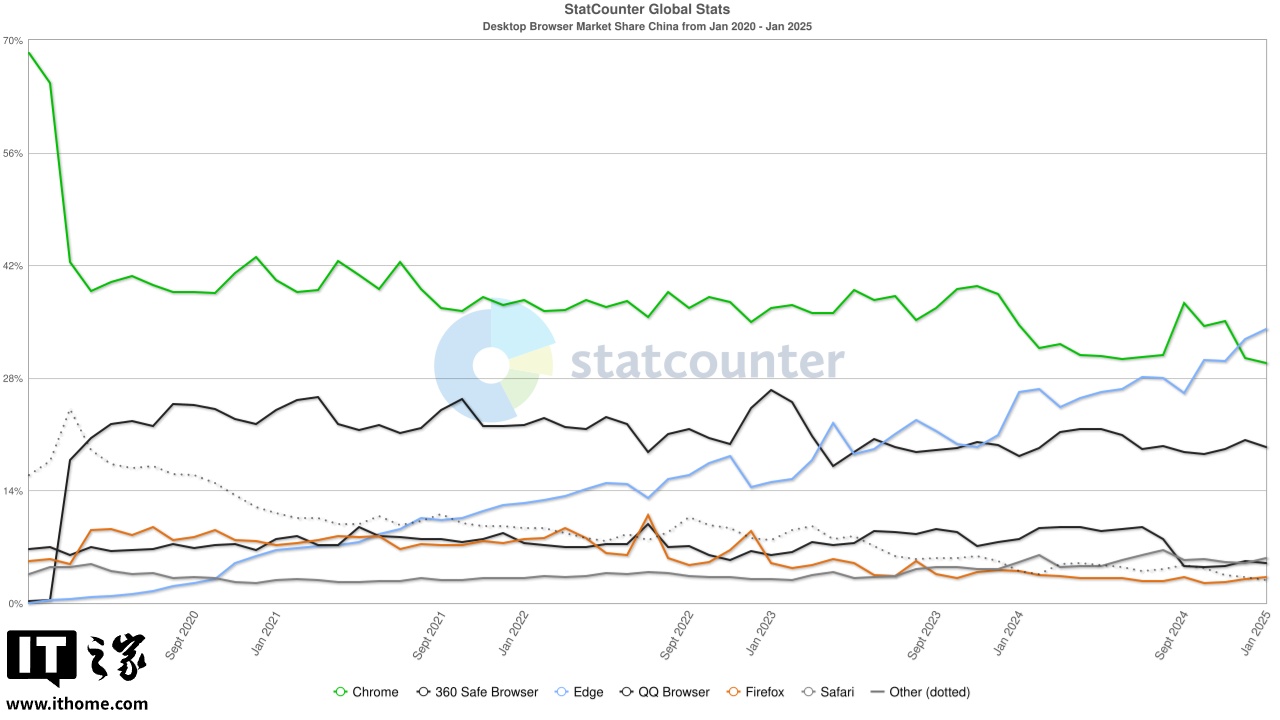Viewport: 1280px width, 720px height.
Task: Click the orange Firefox legend marker
Action: (734, 692)
